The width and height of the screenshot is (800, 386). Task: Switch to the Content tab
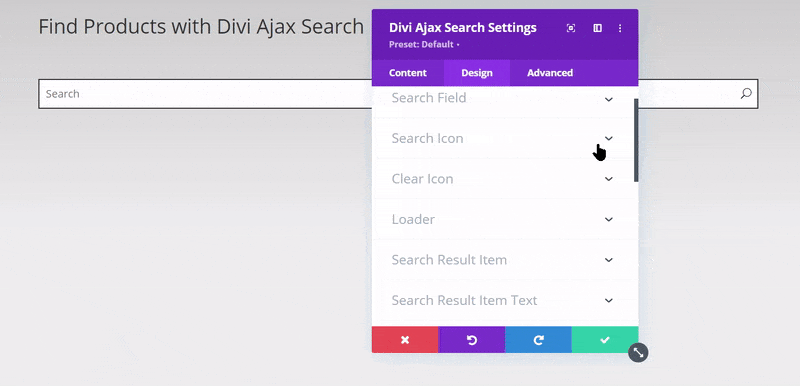408,73
